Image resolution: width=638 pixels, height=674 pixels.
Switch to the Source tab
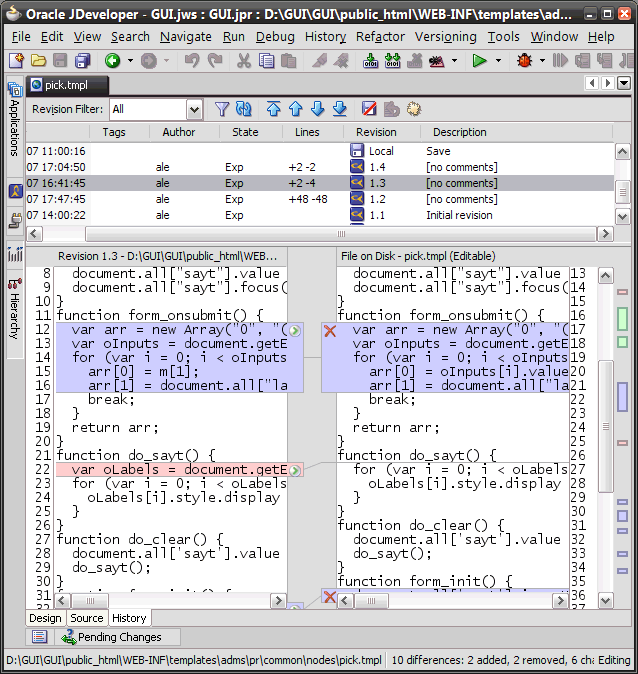click(x=87, y=618)
